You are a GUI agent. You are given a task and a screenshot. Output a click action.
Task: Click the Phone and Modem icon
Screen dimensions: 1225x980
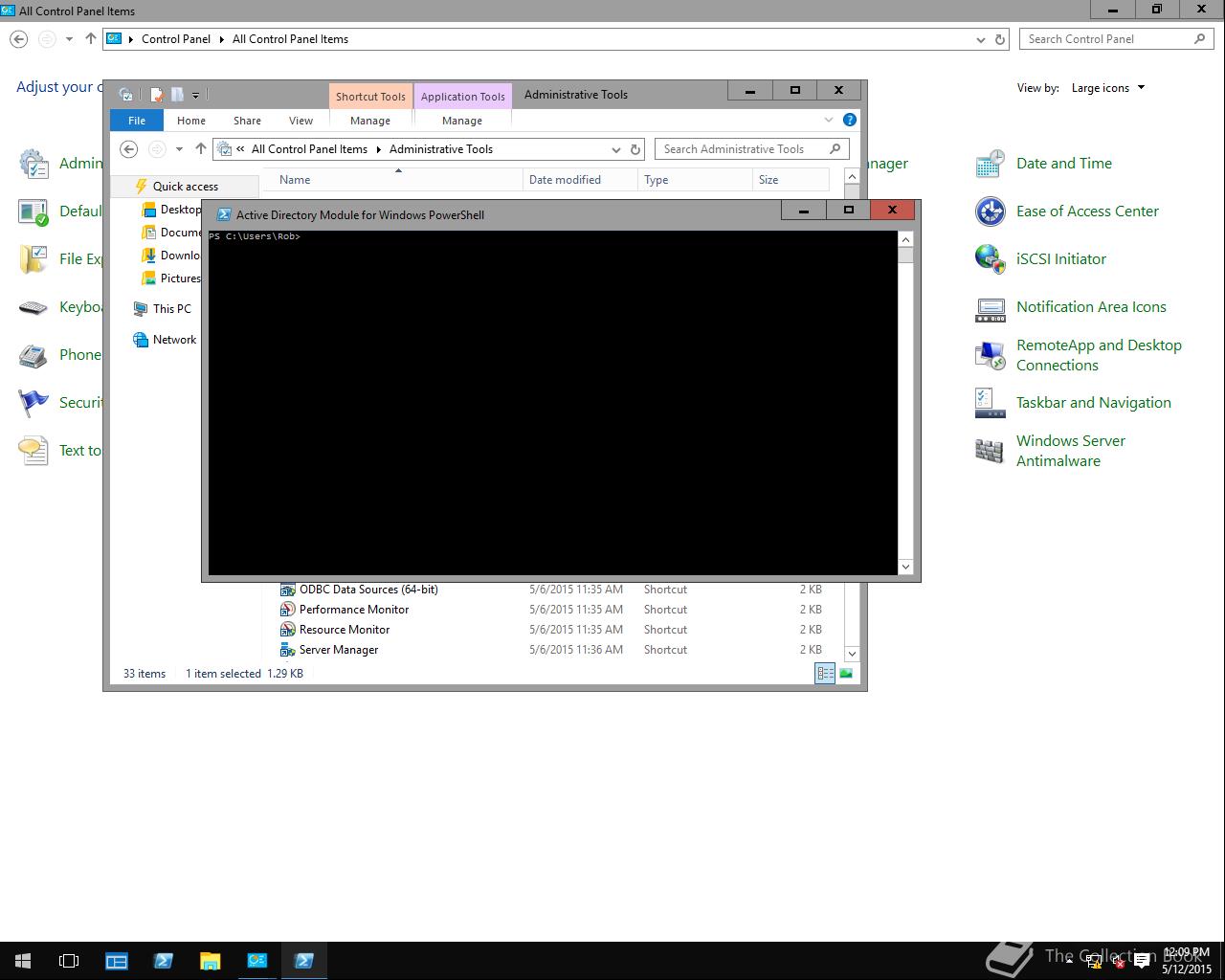tap(33, 355)
